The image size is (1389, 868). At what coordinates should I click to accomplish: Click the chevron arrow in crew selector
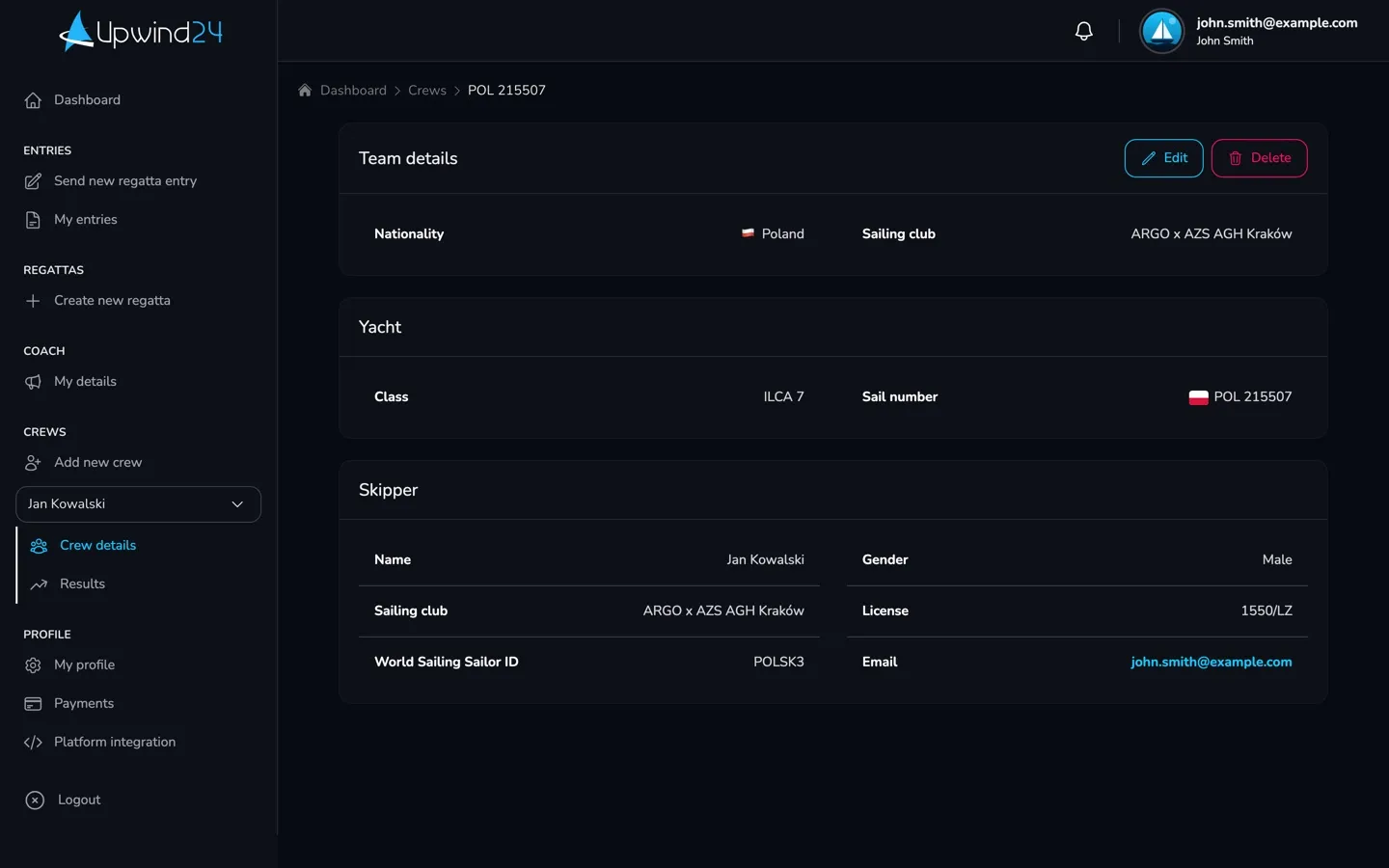click(237, 504)
